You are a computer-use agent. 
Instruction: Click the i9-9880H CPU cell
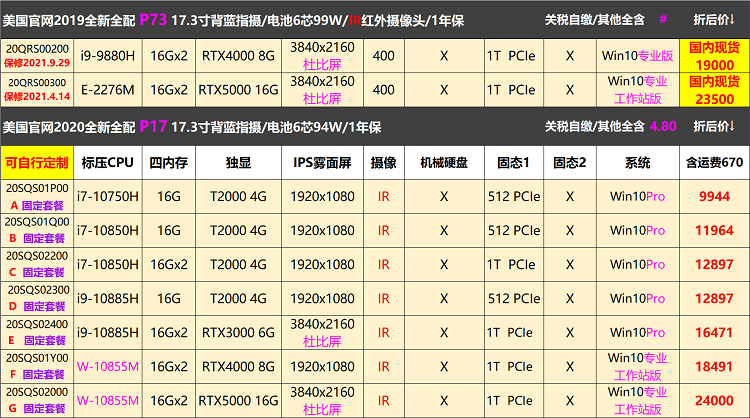pos(108,56)
